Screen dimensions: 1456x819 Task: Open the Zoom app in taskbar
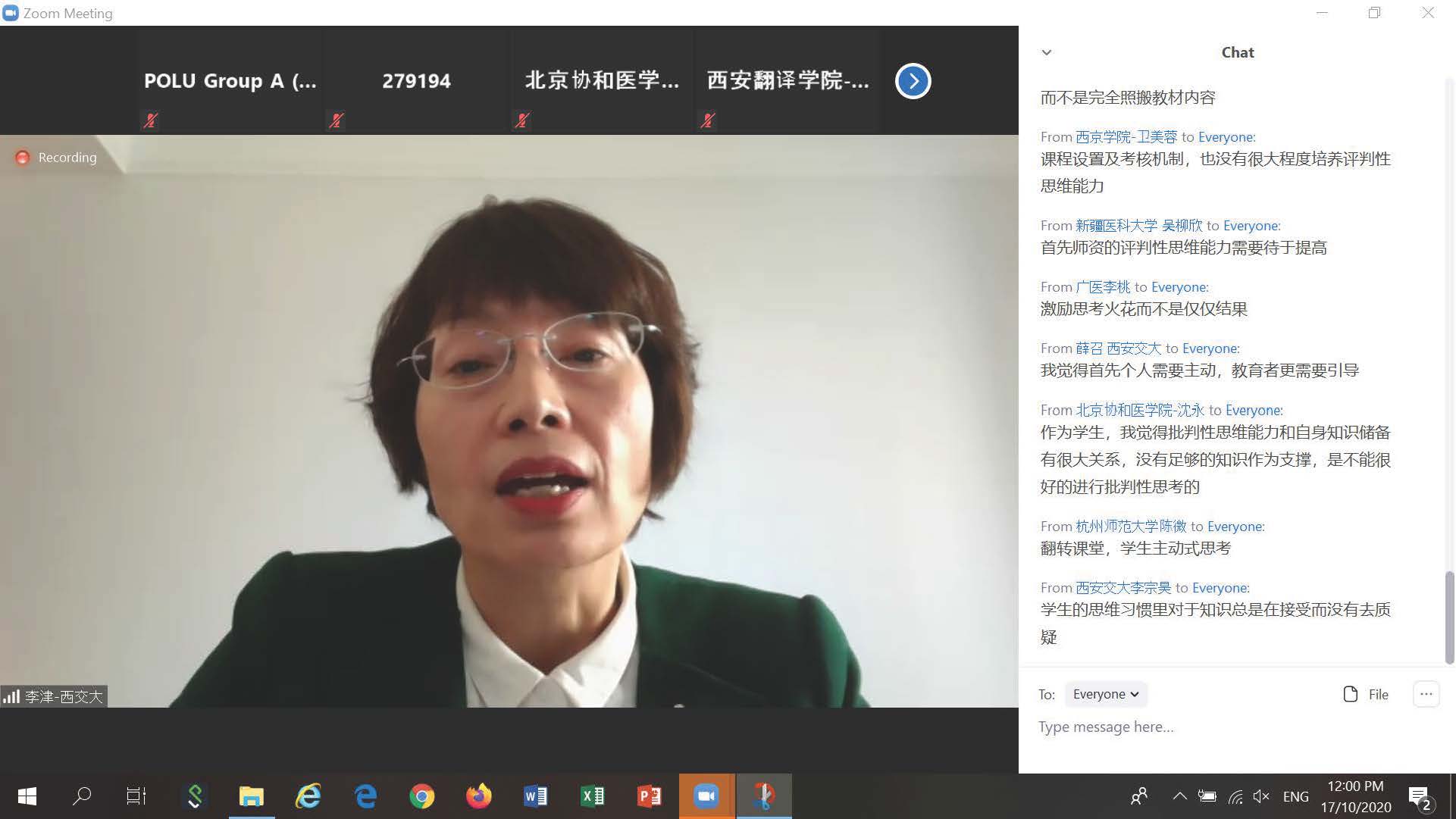point(706,796)
